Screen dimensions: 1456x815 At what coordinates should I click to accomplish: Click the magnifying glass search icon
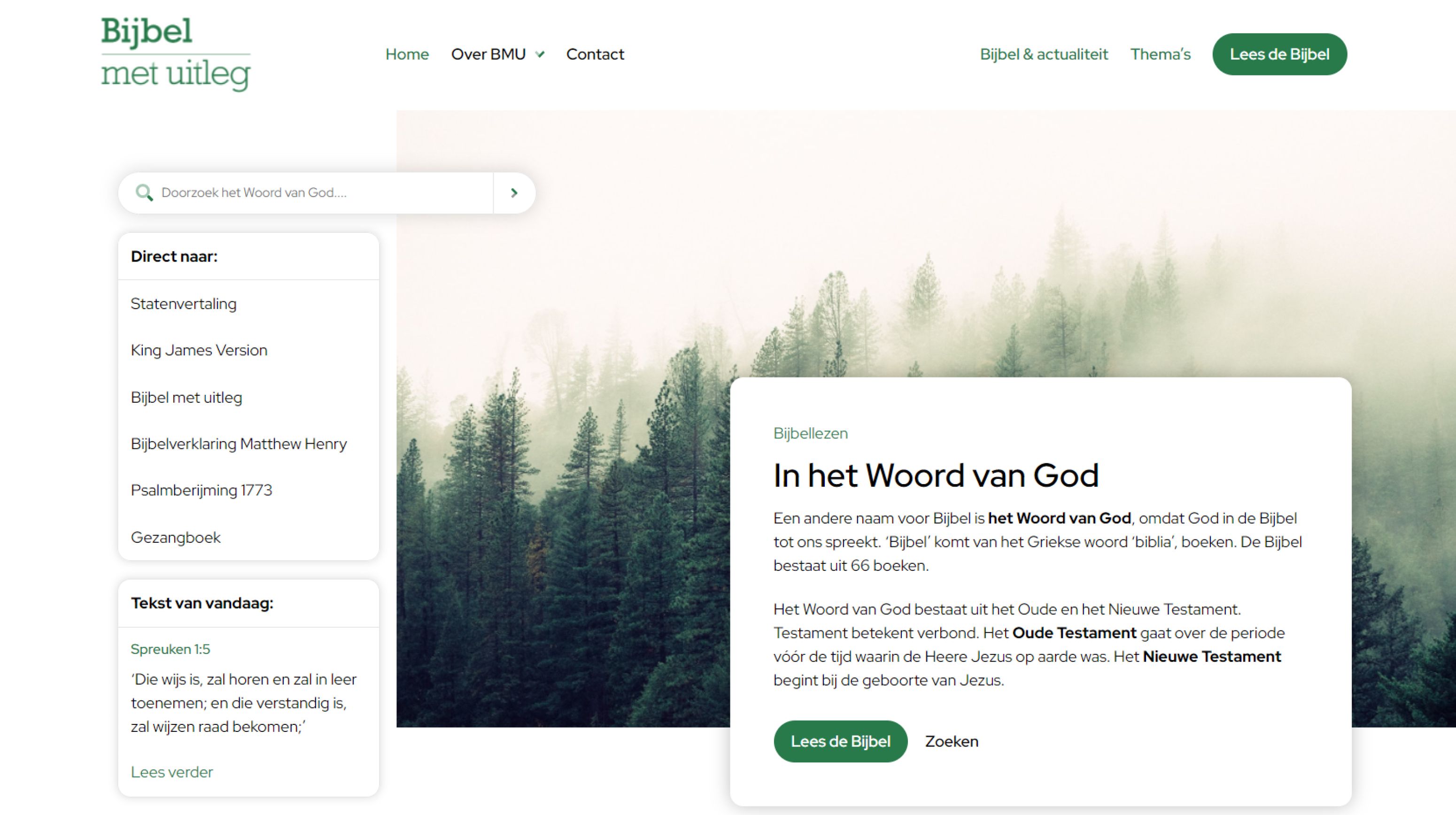coord(144,192)
